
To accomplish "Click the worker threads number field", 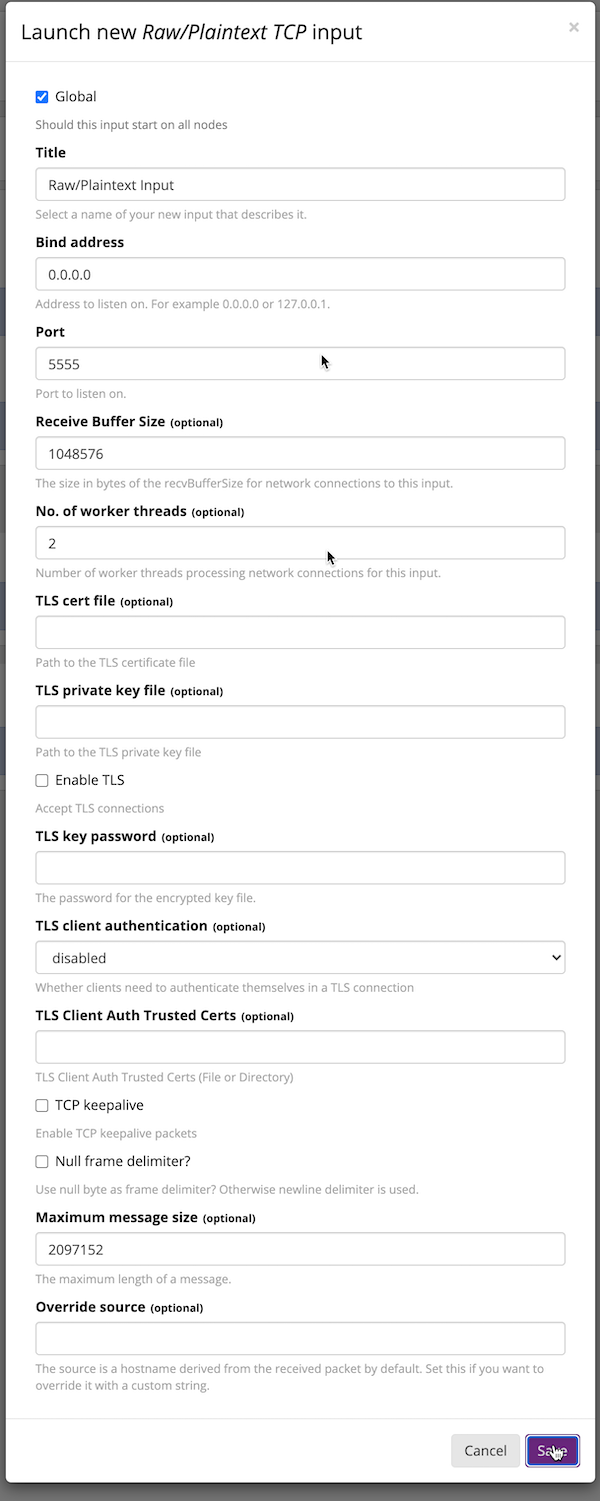I will point(300,543).
